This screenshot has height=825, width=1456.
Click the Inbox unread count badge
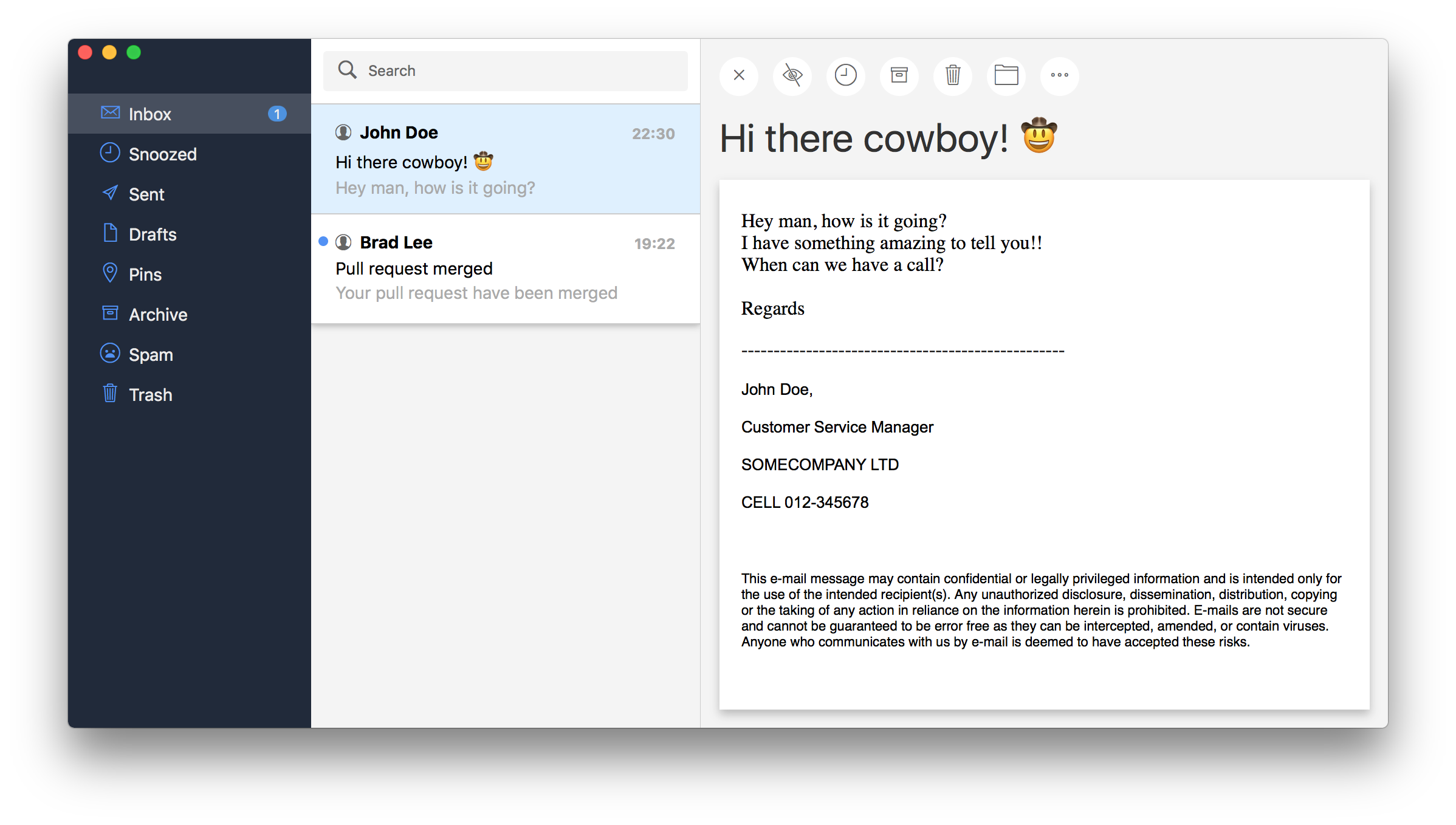point(277,114)
